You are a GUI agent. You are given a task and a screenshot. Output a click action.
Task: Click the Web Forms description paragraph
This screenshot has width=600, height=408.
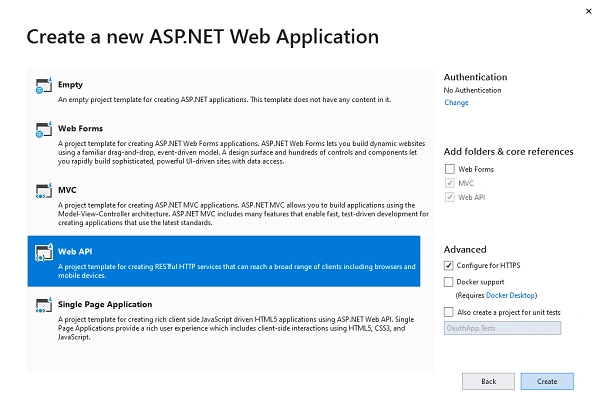pos(241,152)
